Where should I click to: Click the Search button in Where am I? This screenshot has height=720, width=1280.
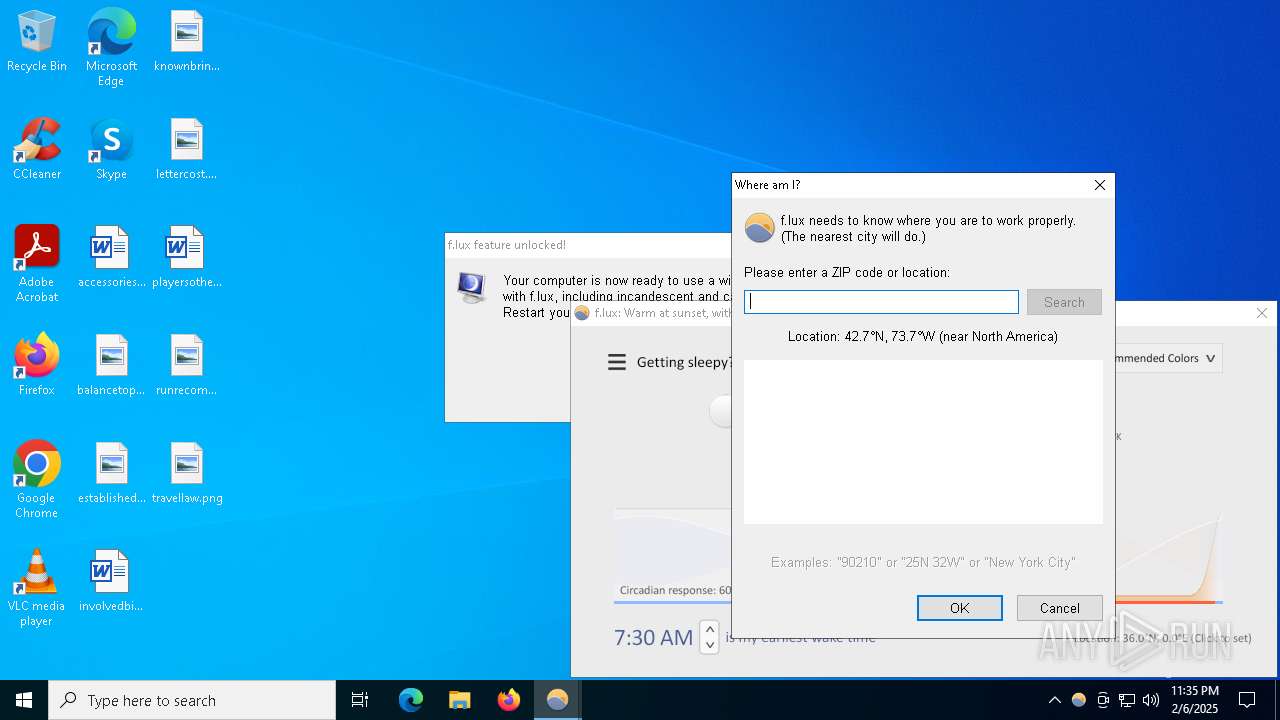click(1064, 302)
